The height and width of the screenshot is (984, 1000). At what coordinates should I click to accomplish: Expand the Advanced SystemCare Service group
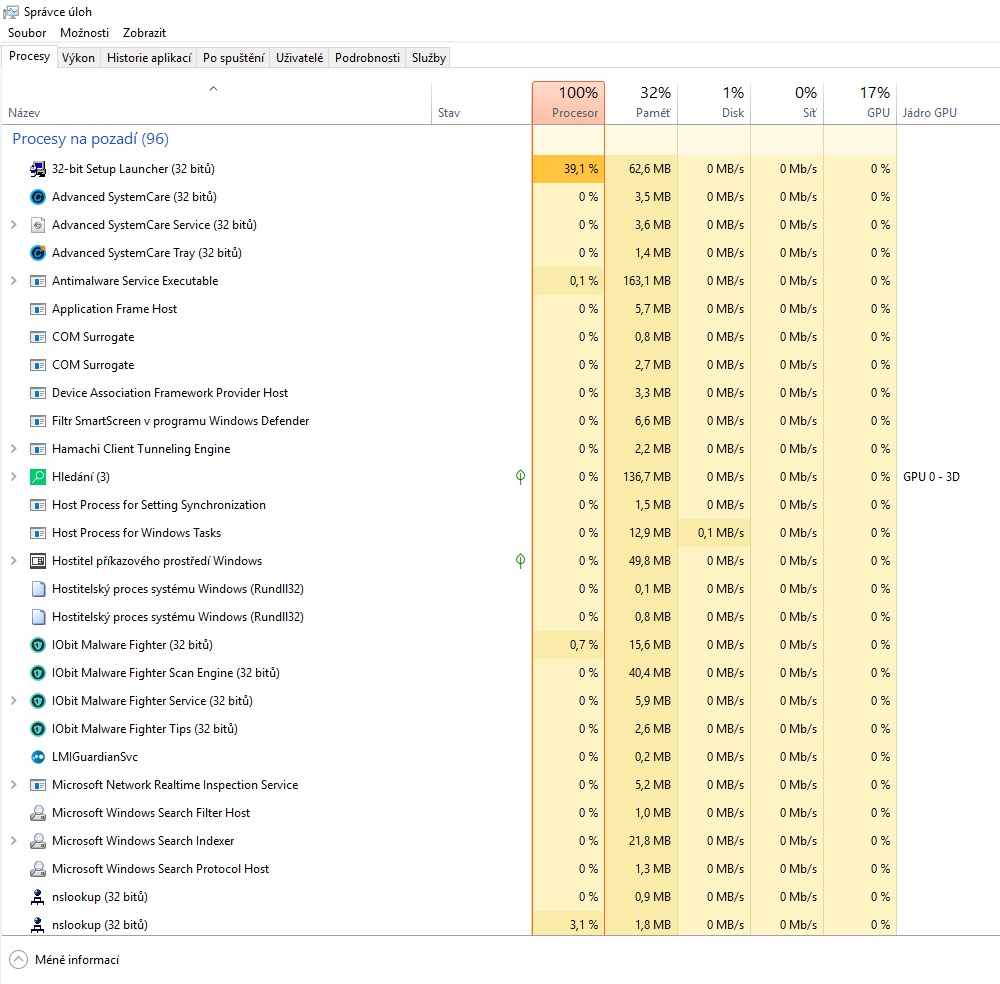(x=13, y=224)
